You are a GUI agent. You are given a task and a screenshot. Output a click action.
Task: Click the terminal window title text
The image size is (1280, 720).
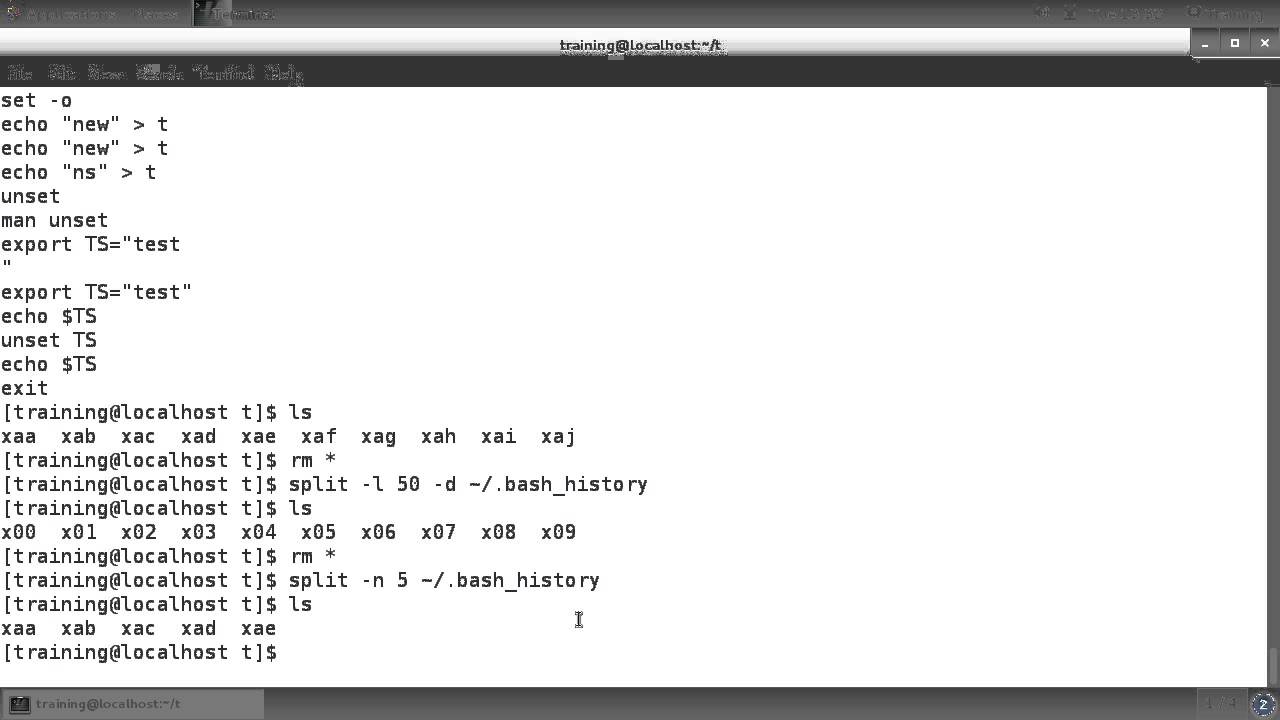[640, 45]
